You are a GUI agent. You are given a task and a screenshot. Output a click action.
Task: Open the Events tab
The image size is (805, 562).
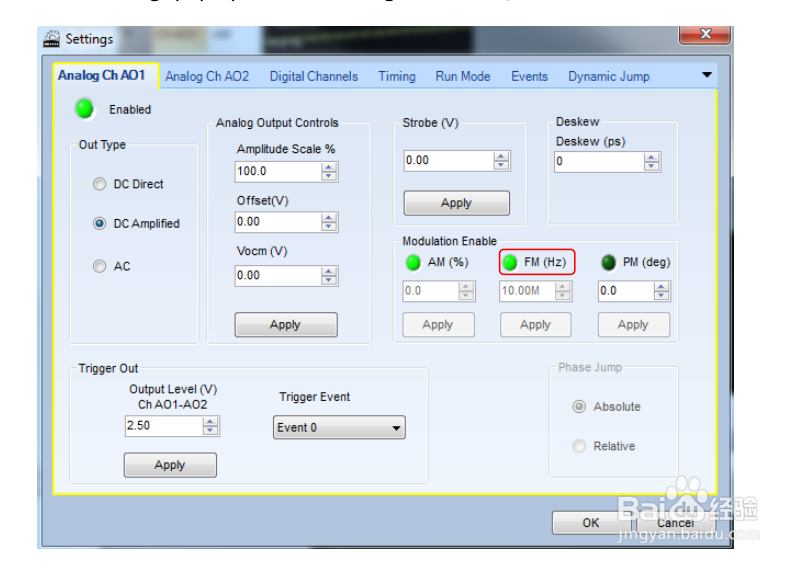(529, 76)
